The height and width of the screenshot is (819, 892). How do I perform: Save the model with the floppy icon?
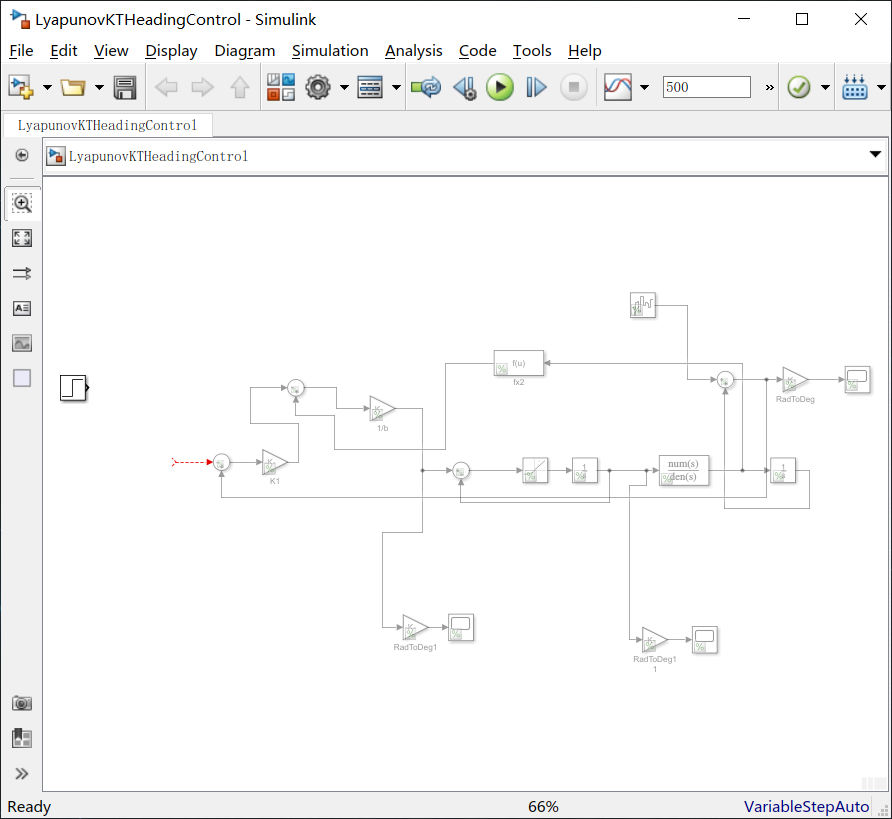125,88
